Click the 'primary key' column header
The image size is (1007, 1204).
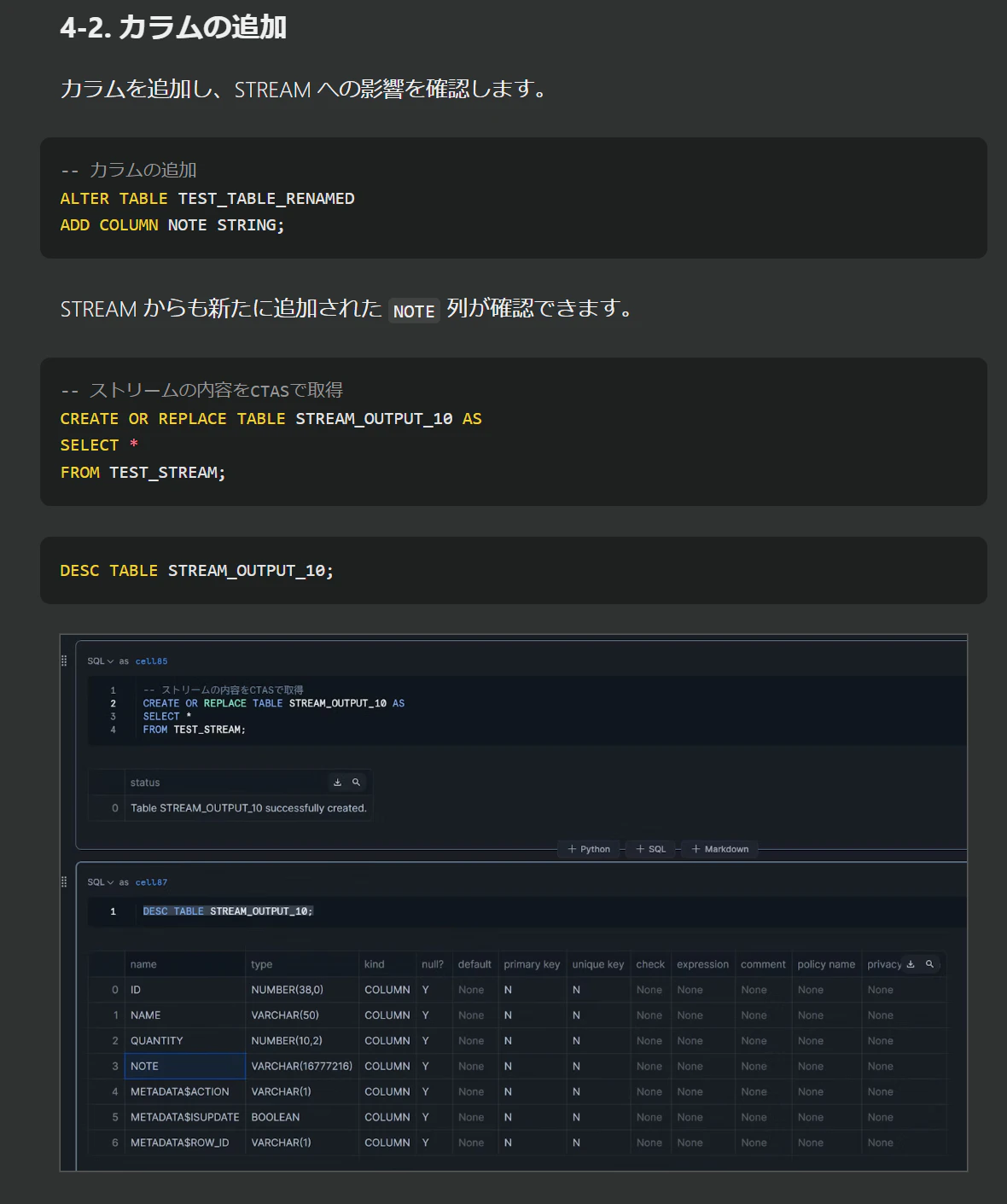click(x=532, y=964)
